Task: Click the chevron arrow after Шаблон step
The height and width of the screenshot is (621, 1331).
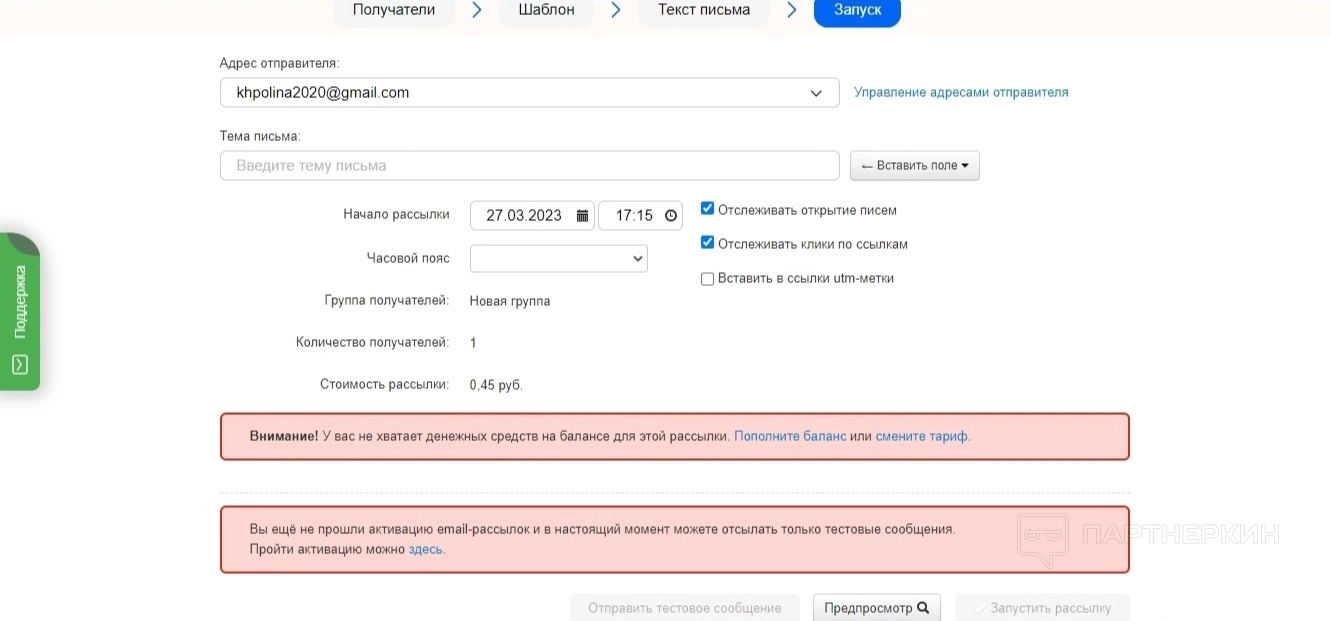Action: coord(616,10)
